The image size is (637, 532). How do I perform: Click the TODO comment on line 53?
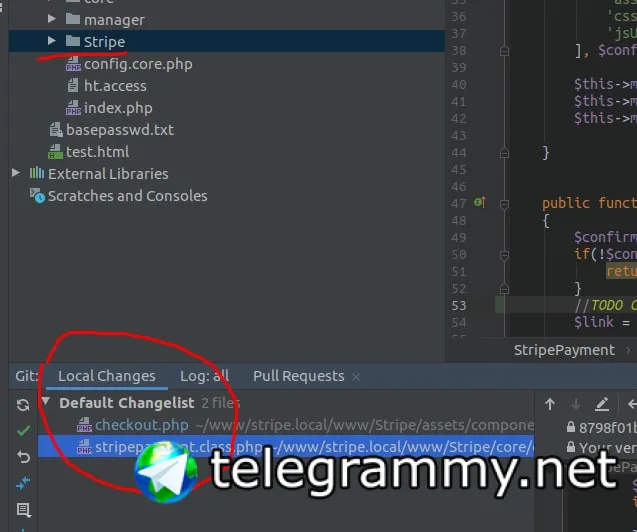605,305
